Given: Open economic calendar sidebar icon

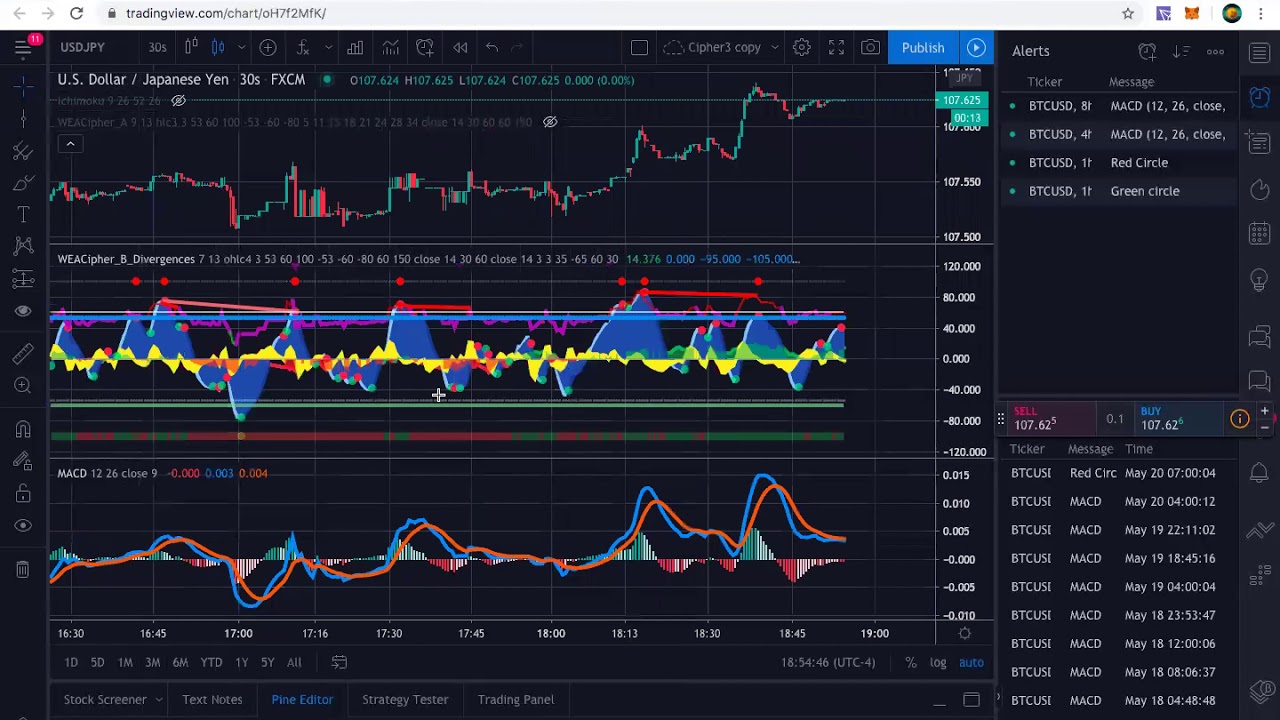Looking at the screenshot, I should coord(1259,235).
